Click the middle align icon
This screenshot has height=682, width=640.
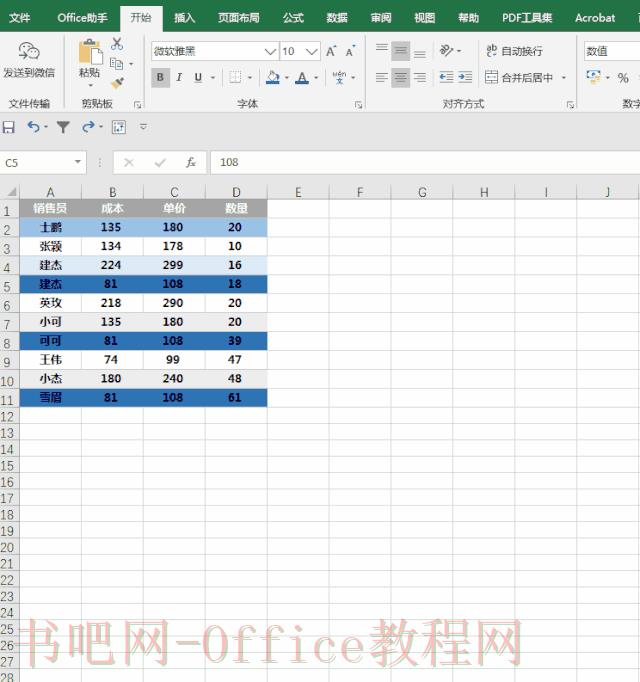pyautogui.click(x=400, y=51)
